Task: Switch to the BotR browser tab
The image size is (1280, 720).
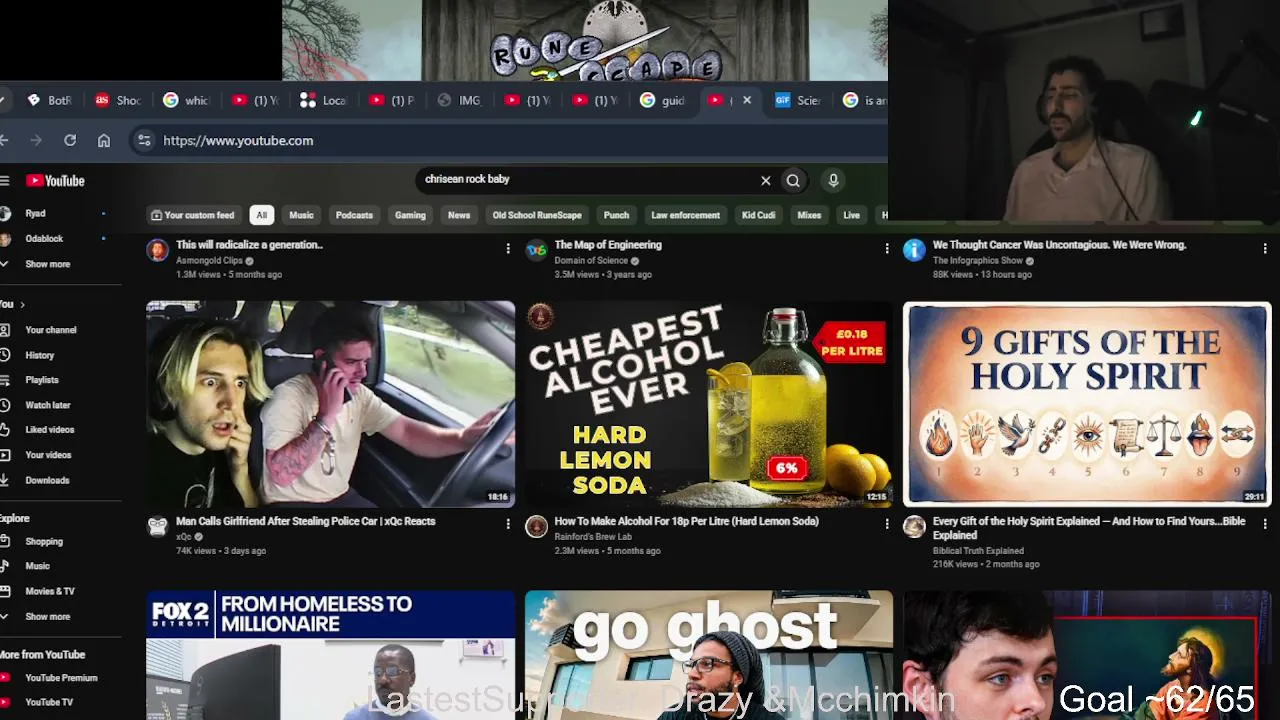Action: click(x=50, y=100)
